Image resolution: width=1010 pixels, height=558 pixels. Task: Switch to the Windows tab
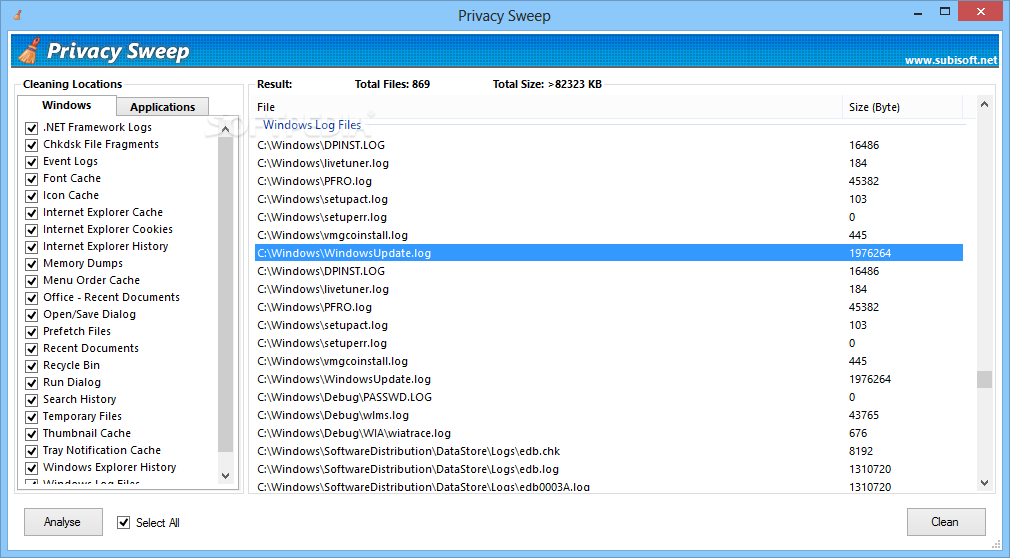click(66, 105)
